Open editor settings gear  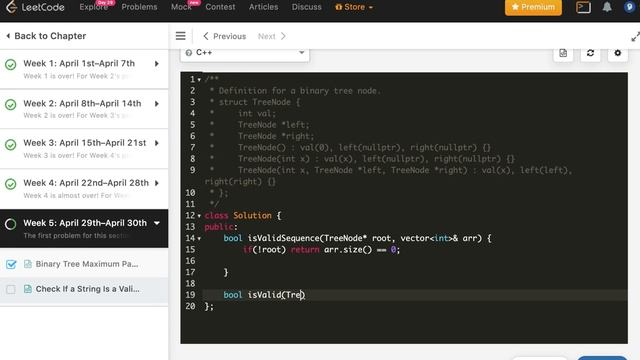click(x=618, y=53)
